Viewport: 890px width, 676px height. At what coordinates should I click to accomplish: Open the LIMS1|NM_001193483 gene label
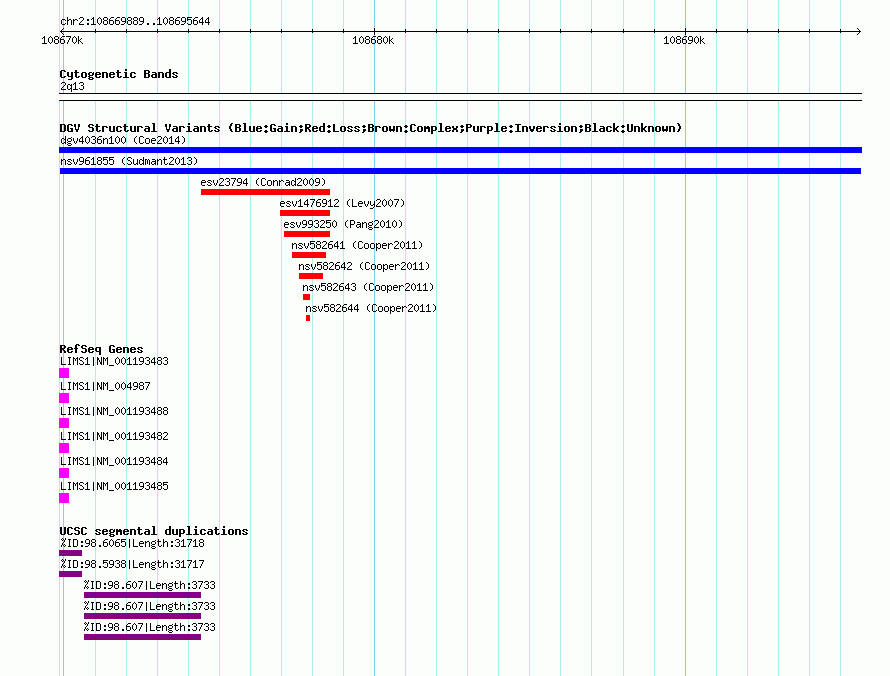114,362
